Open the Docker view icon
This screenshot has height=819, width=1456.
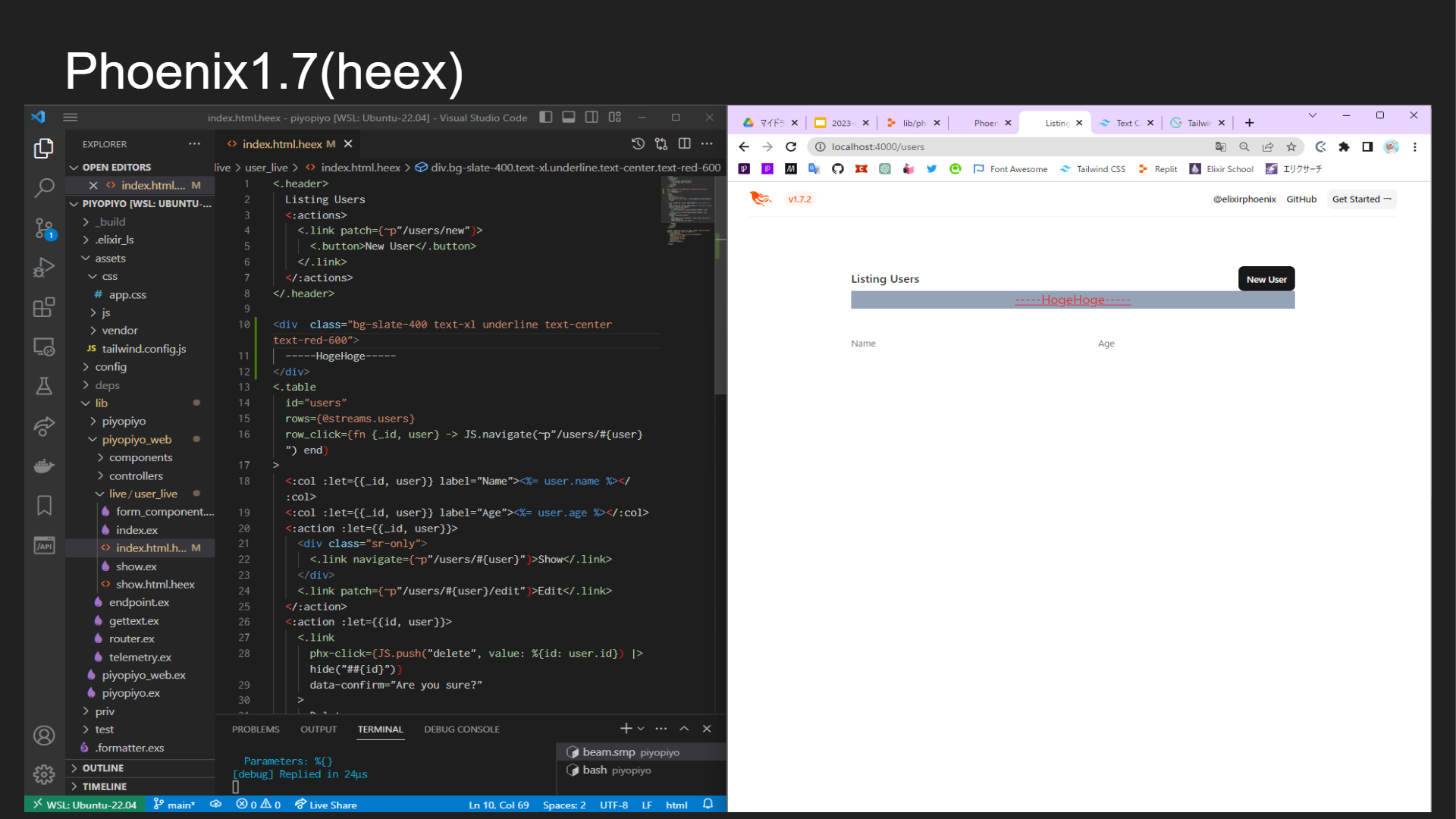[x=44, y=466]
